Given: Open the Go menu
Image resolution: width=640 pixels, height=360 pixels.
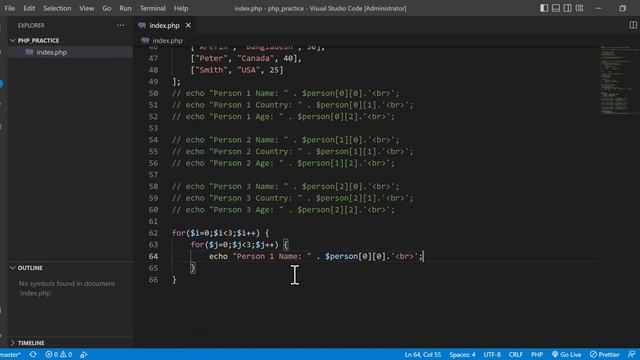Looking at the screenshot, I should coord(107,8).
